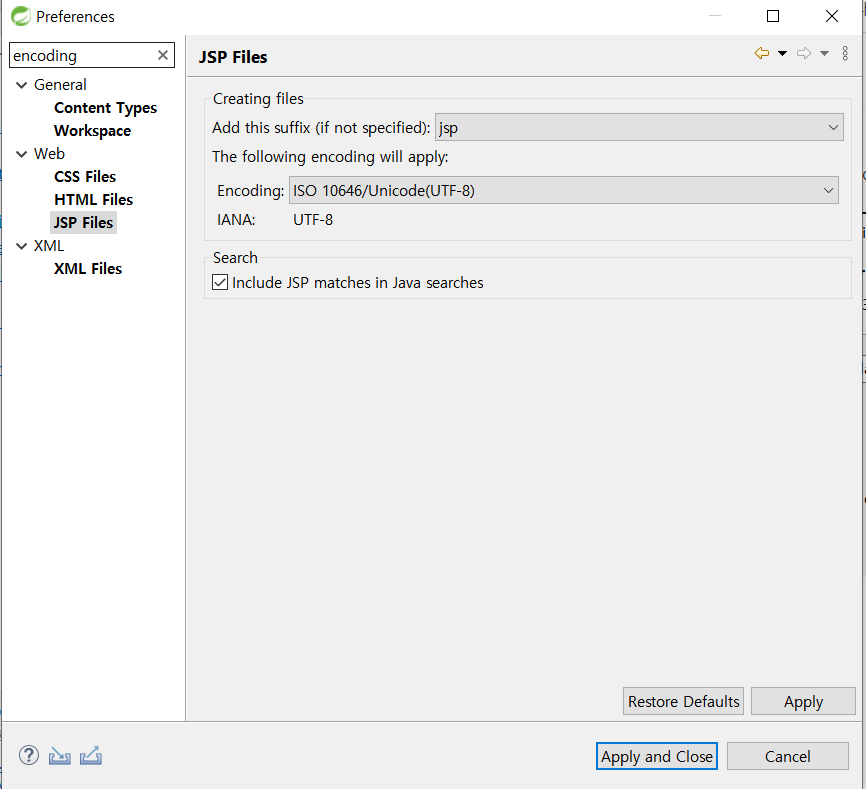Select the Web category label
The width and height of the screenshot is (866, 789).
49,154
